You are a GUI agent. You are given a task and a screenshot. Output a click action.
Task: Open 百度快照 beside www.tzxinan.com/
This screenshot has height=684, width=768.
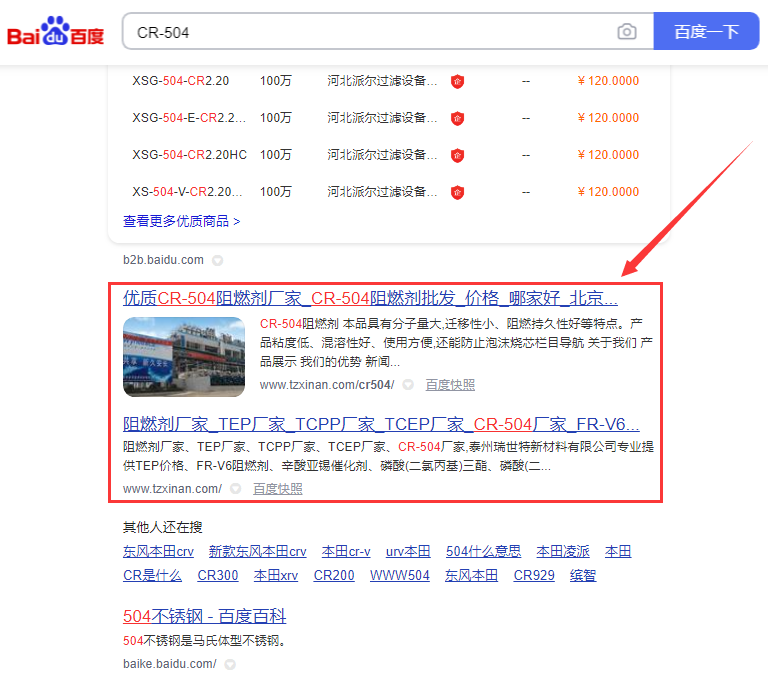point(278,489)
